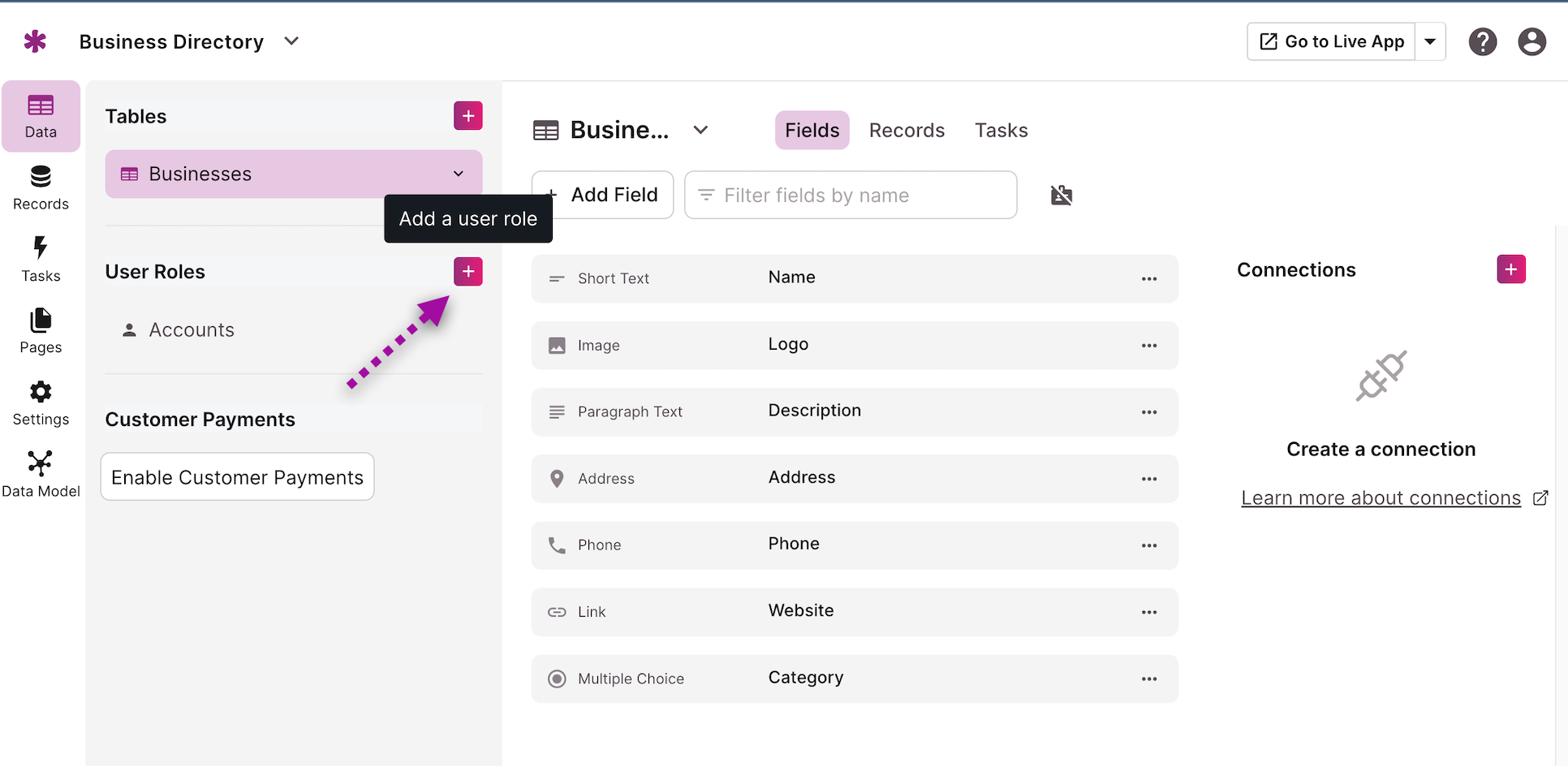1568x766 pixels.
Task: Open the dropdown next to Go to Live App
Action: point(1430,41)
